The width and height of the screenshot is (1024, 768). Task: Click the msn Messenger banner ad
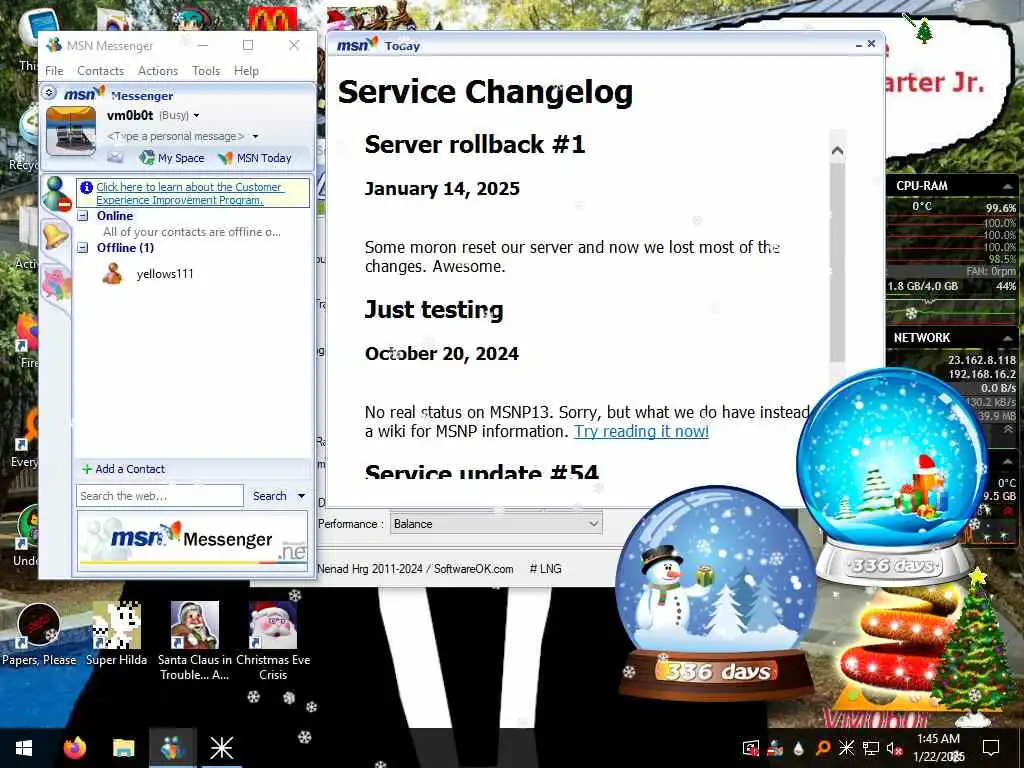192,541
